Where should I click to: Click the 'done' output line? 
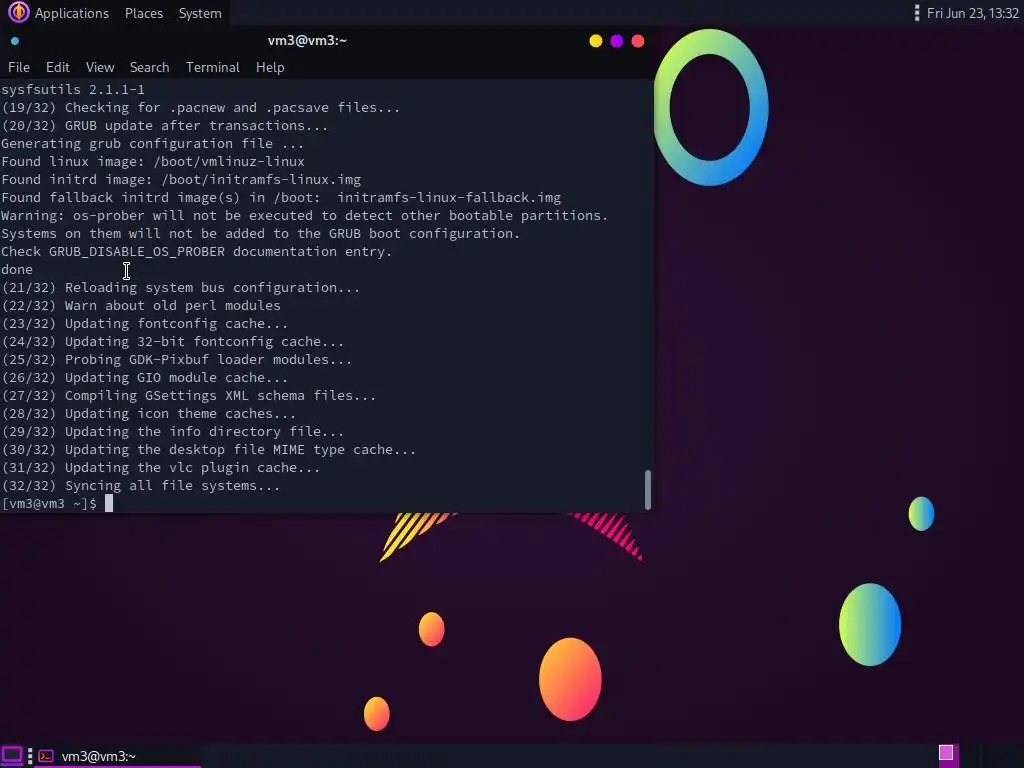pos(17,270)
